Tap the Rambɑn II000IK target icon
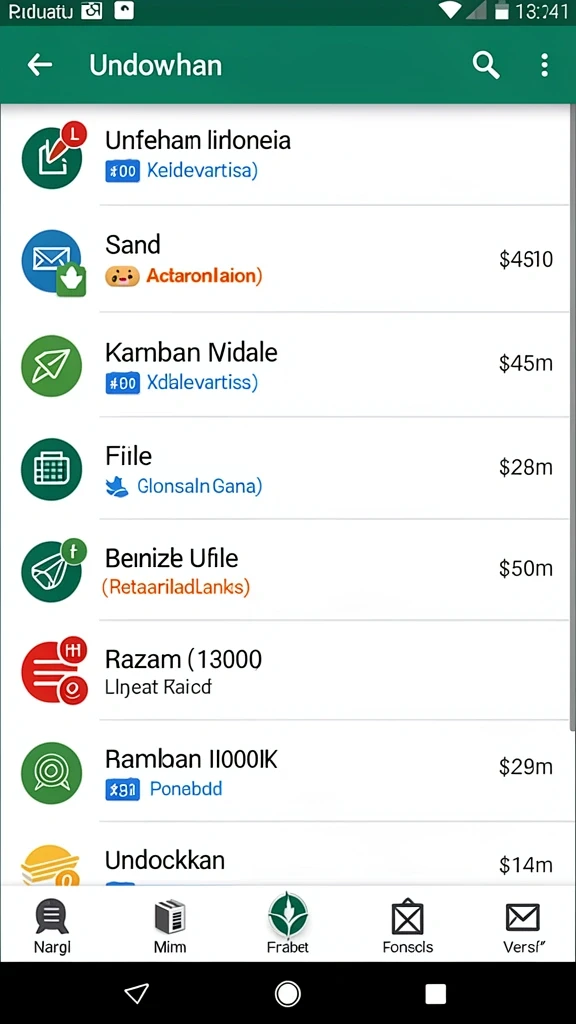The height and width of the screenshot is (1024, 576). pyautogui.click(x=52, y=773)
